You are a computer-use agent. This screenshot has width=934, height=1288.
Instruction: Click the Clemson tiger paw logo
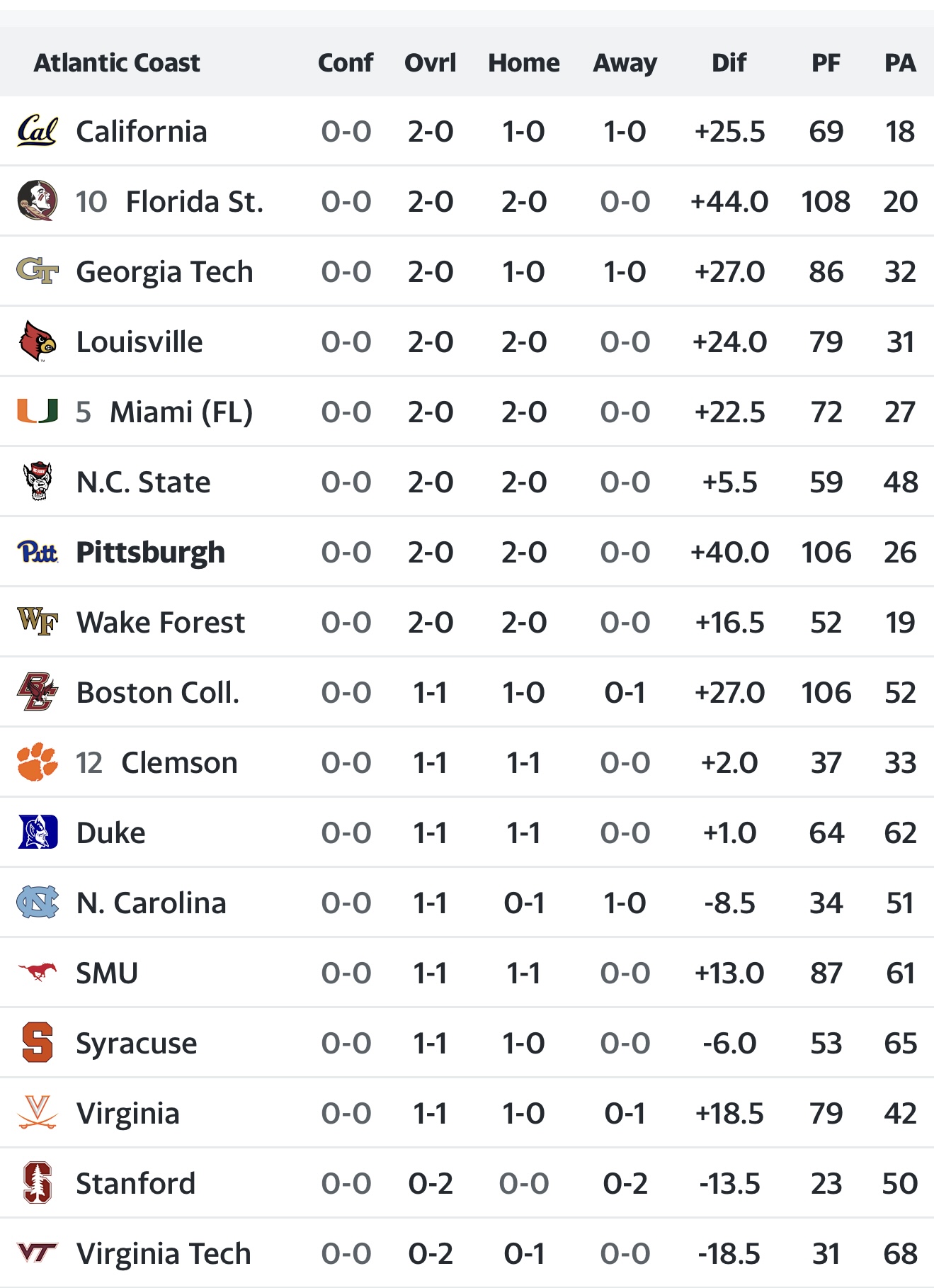(38, 762)
